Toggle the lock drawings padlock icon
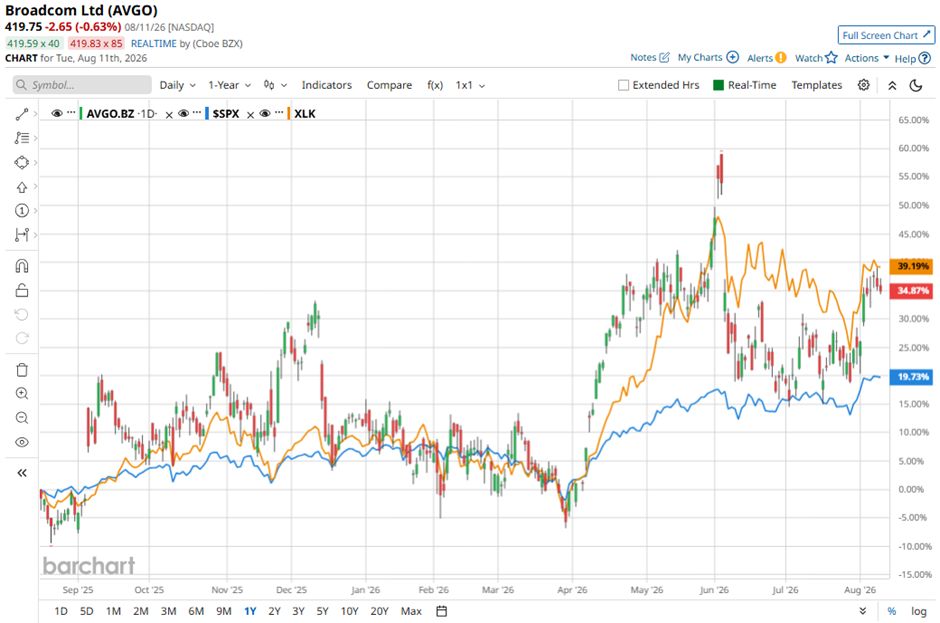The image size is (940, 623). [x=22, y=290]
